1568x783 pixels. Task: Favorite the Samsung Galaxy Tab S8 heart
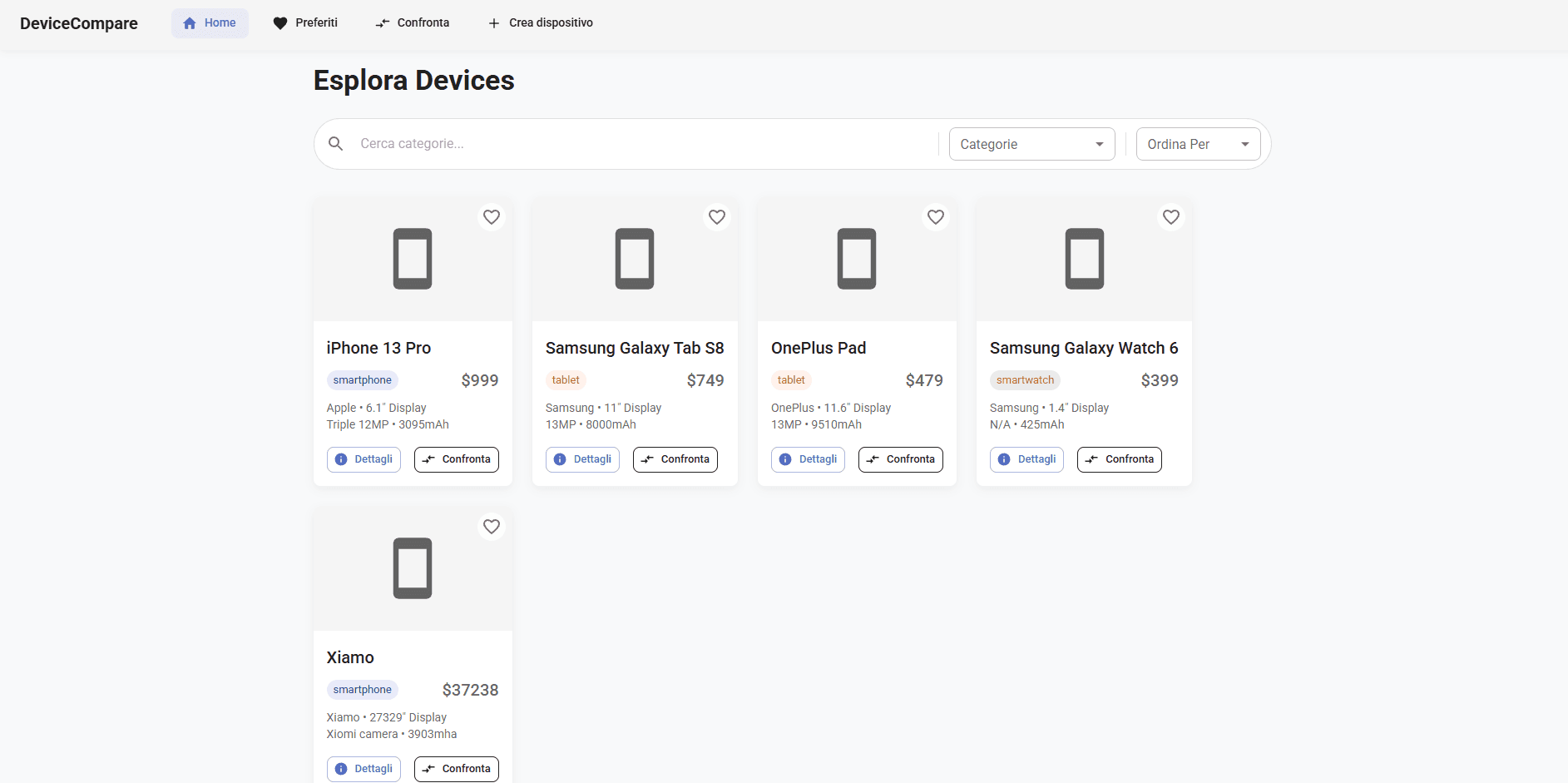717,217
